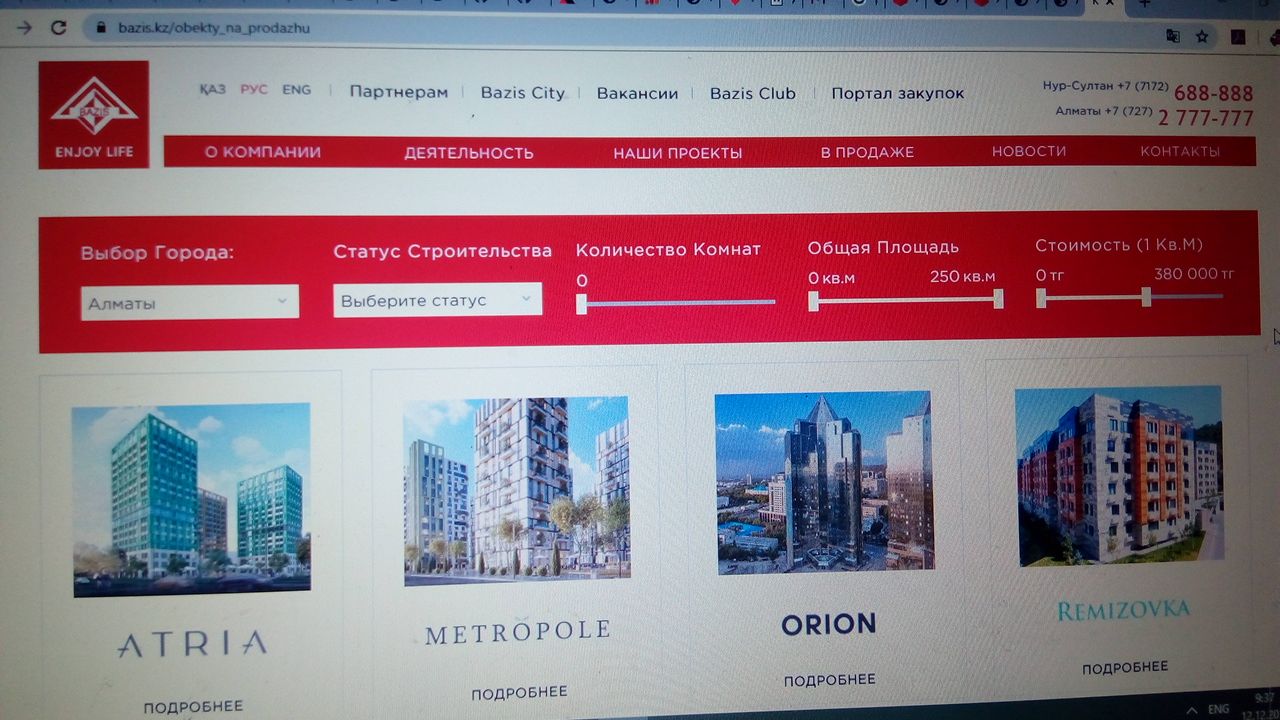Click the Bazis Enjoy Life logo
Screen dimensions: 1280x720
click(x=94, y=114)
